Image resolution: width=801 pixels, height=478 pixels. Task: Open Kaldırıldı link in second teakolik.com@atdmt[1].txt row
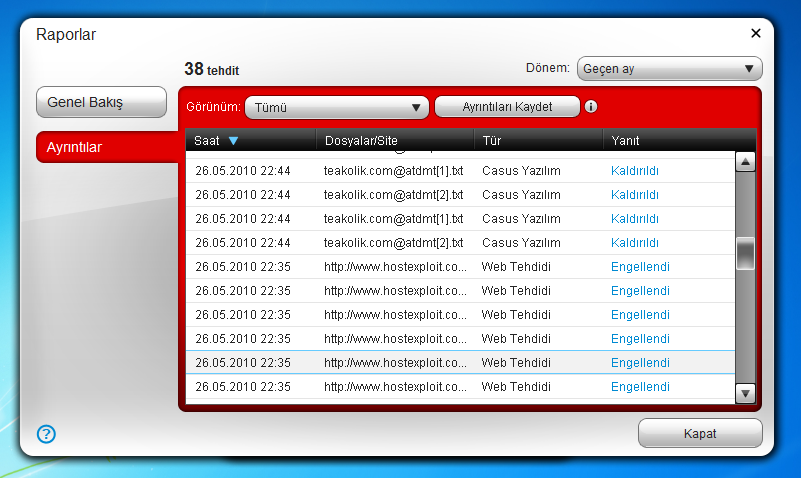coord(634,219)
